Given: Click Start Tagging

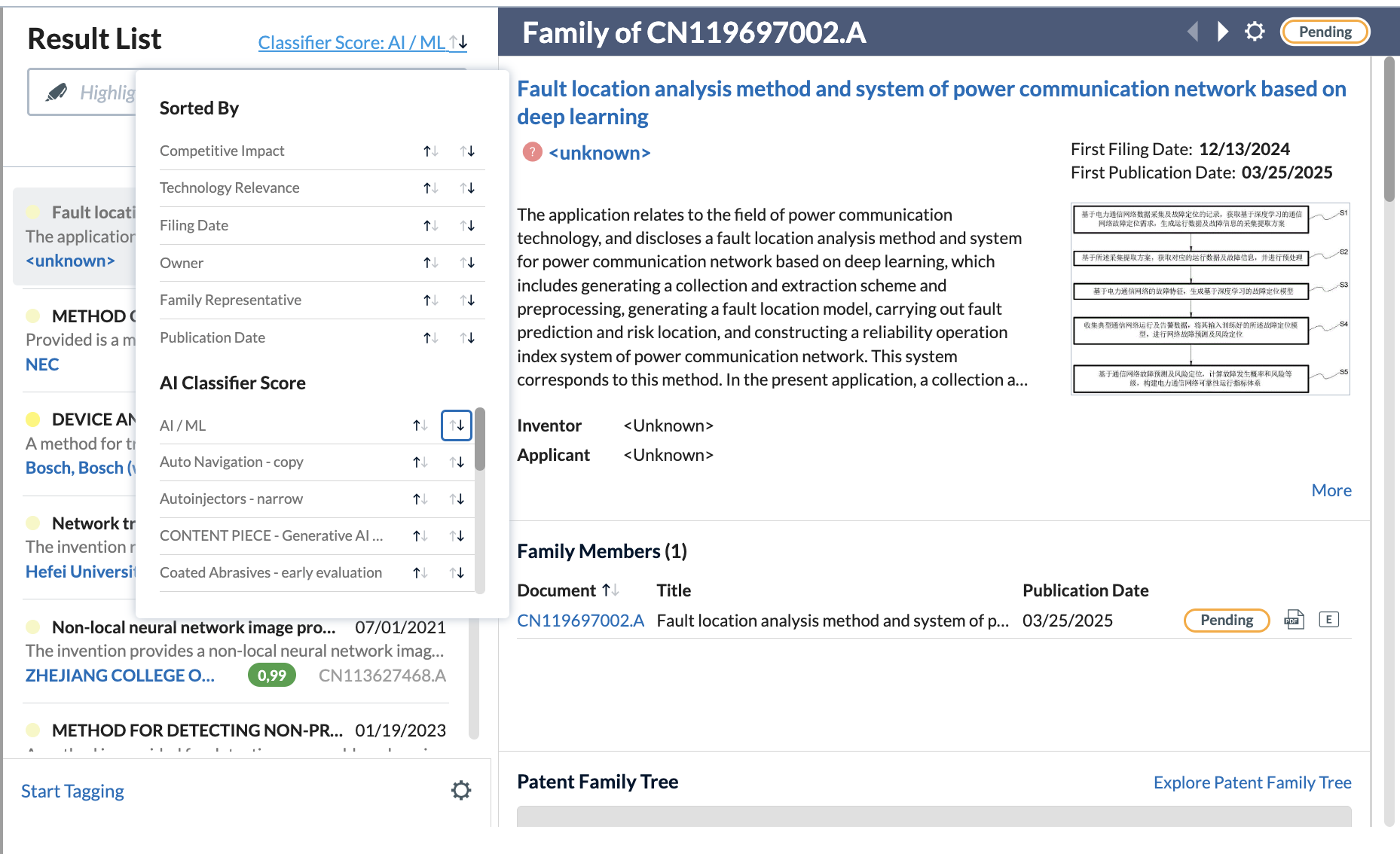Looking at the screenshot, I should click(72, 791).
